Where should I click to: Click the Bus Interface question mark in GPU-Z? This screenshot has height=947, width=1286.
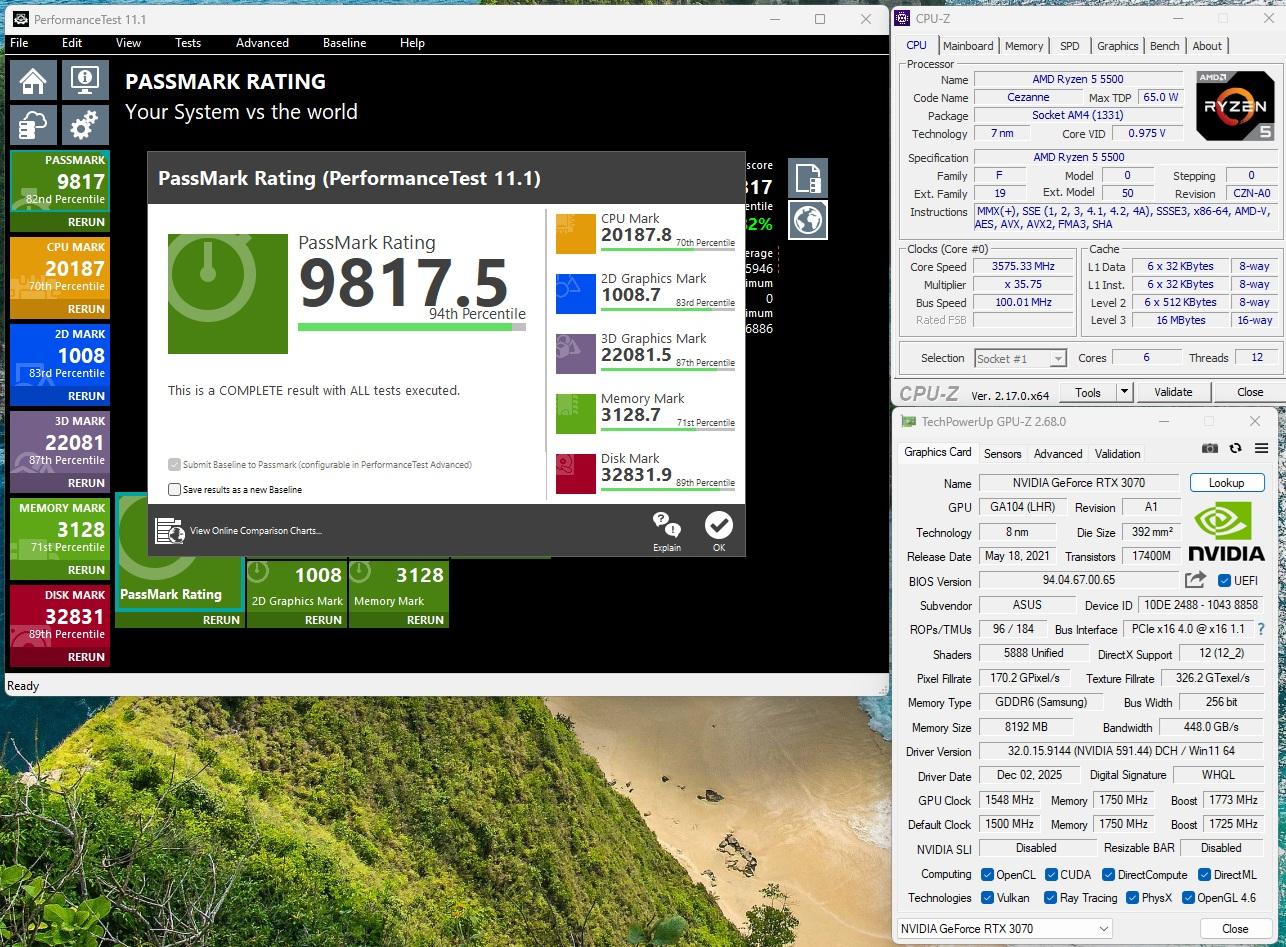[x=1260, y=629]
